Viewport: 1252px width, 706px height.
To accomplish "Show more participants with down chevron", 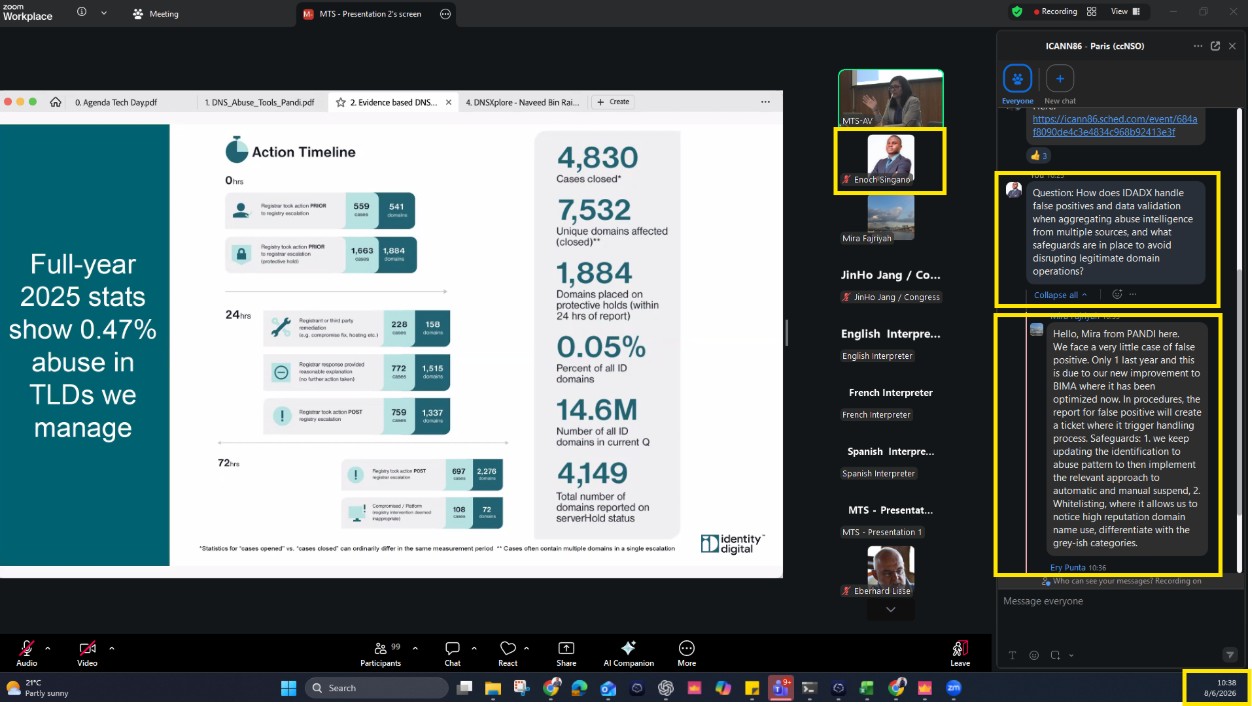I will [x=891, y=610].
